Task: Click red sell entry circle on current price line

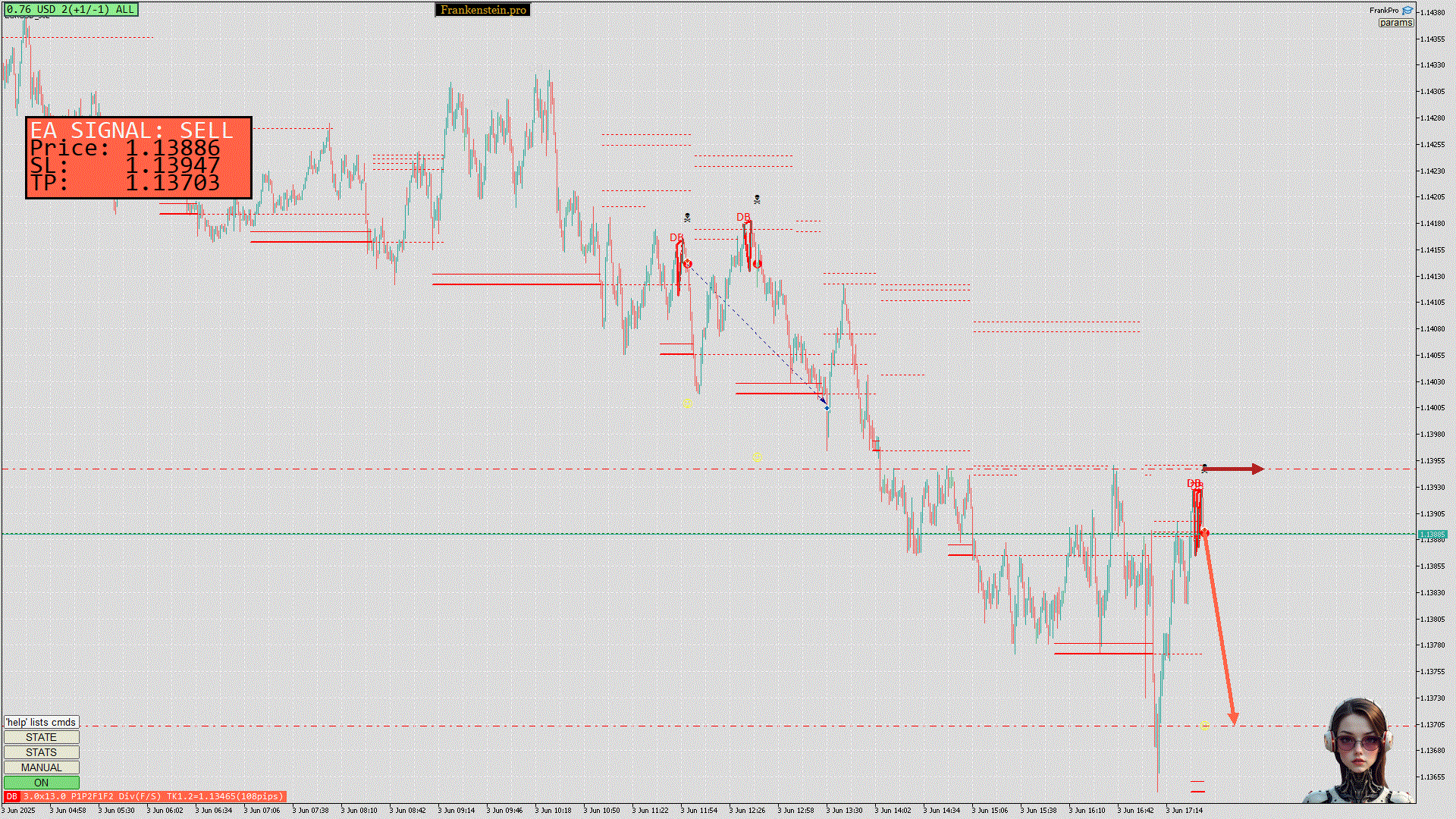Action: coord(1205,533)
